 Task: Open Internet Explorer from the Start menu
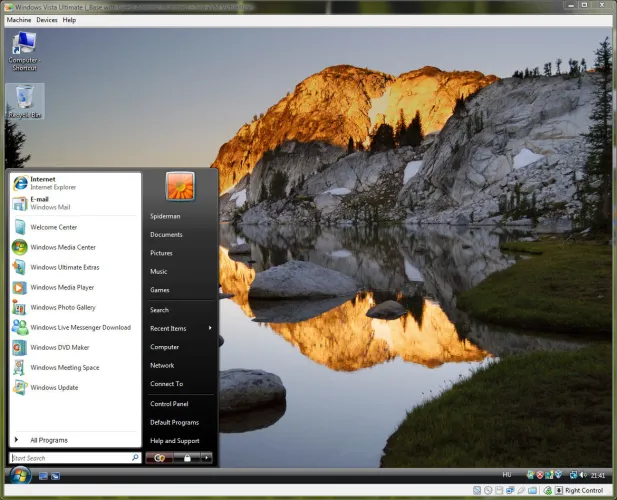coord(75,183)
